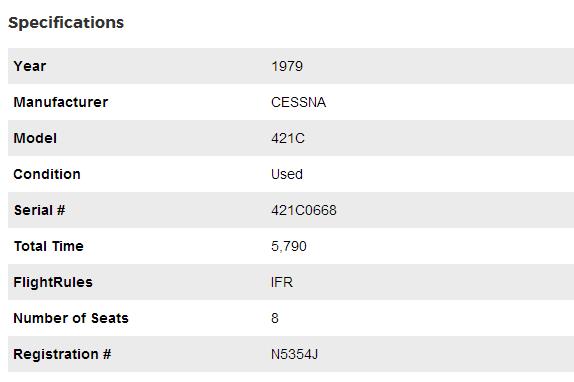
Task: Select the Number of Seats label
Action: [71, 318]
